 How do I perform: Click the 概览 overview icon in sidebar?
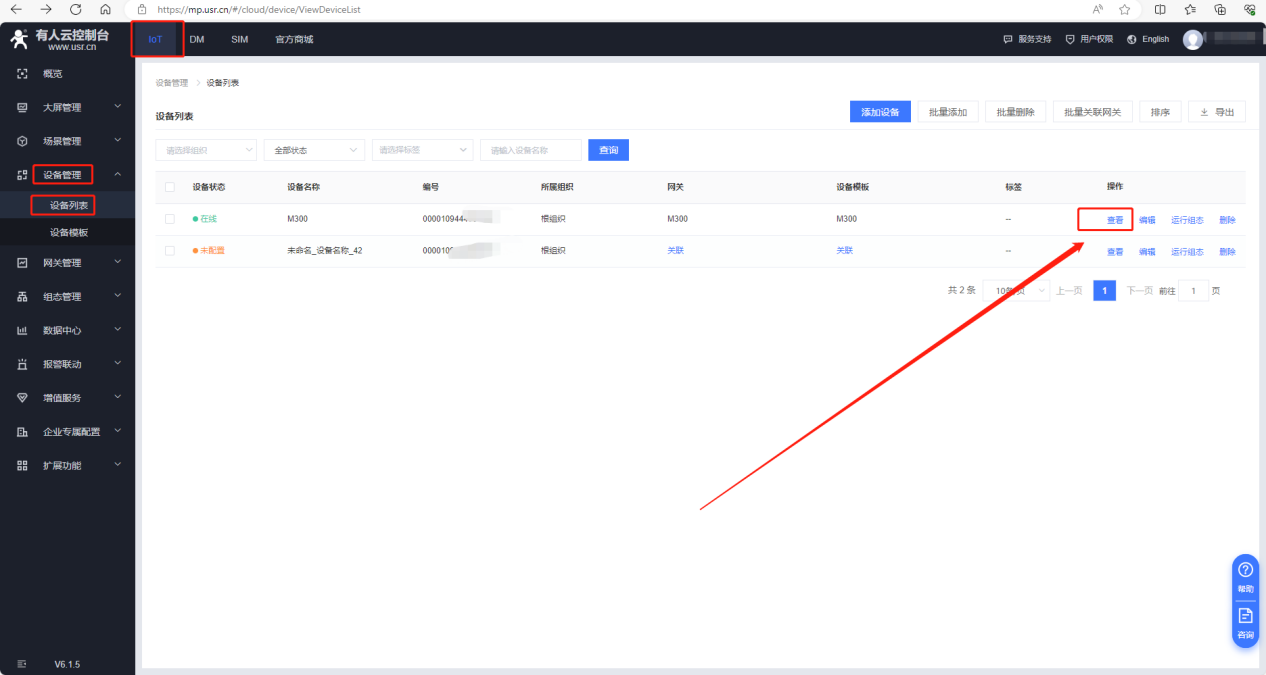22,74
